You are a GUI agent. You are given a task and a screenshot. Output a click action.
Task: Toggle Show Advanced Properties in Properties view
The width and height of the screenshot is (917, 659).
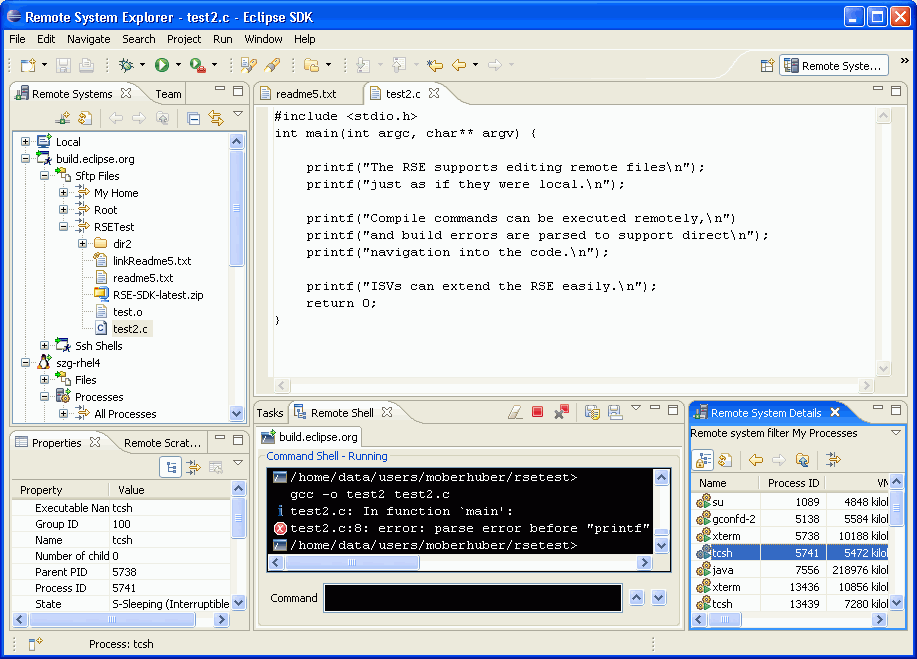[194, 467]
